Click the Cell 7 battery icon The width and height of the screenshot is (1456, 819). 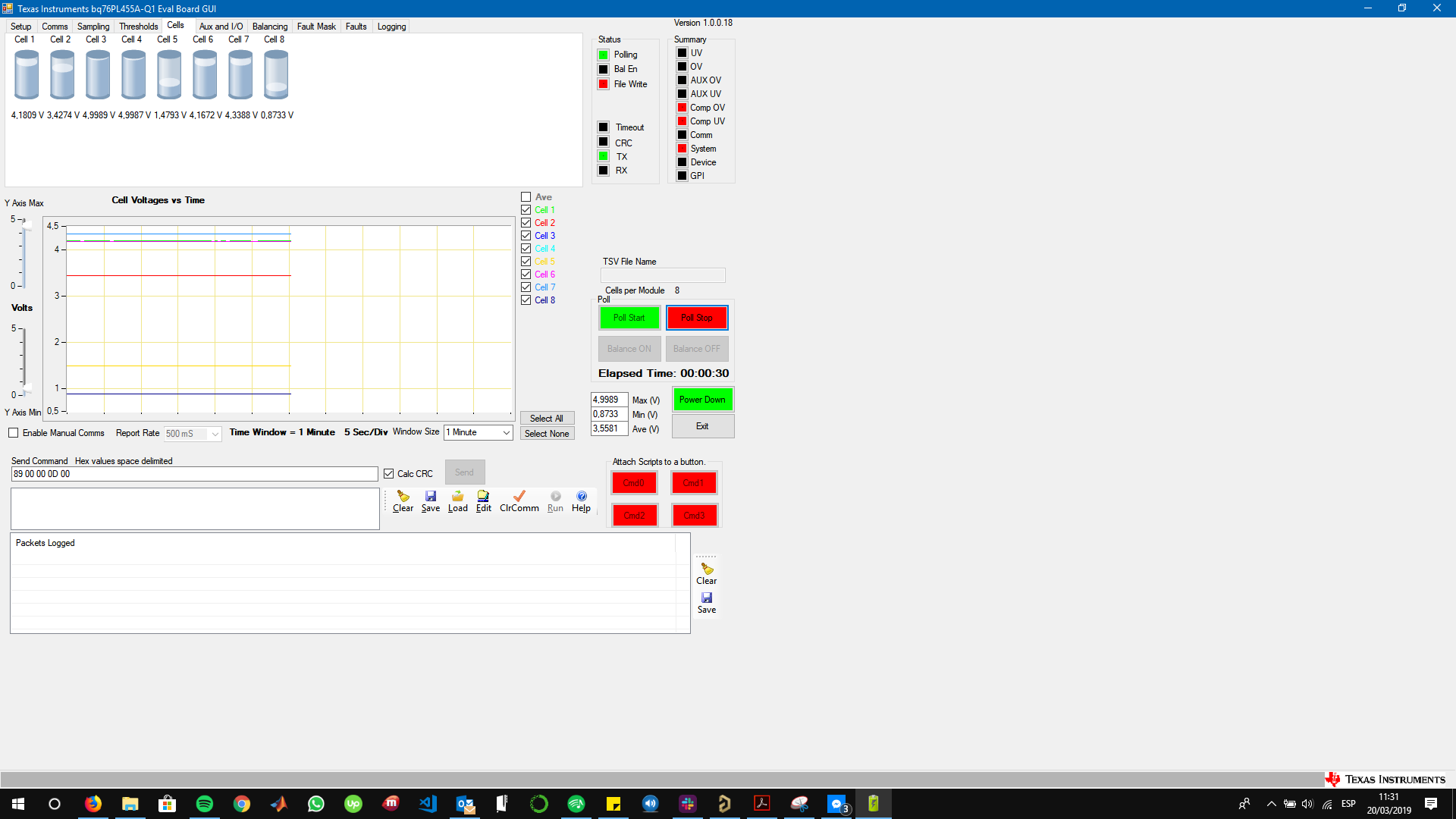point(240,74)
